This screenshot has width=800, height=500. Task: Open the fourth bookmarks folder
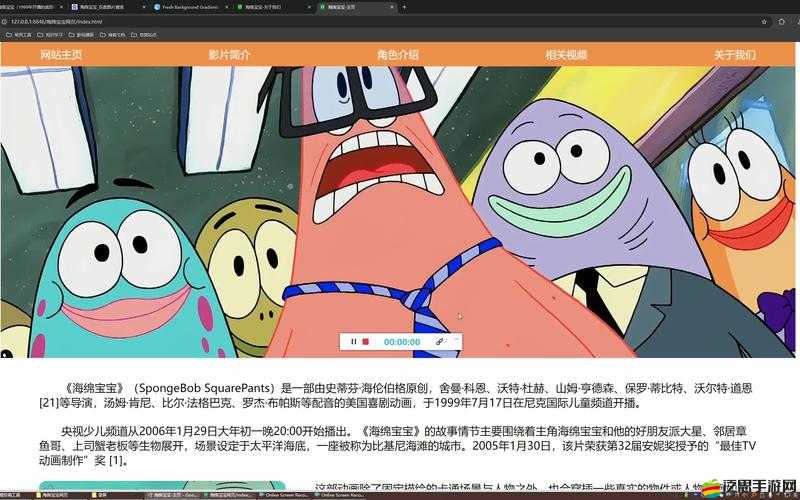point(113,35)
